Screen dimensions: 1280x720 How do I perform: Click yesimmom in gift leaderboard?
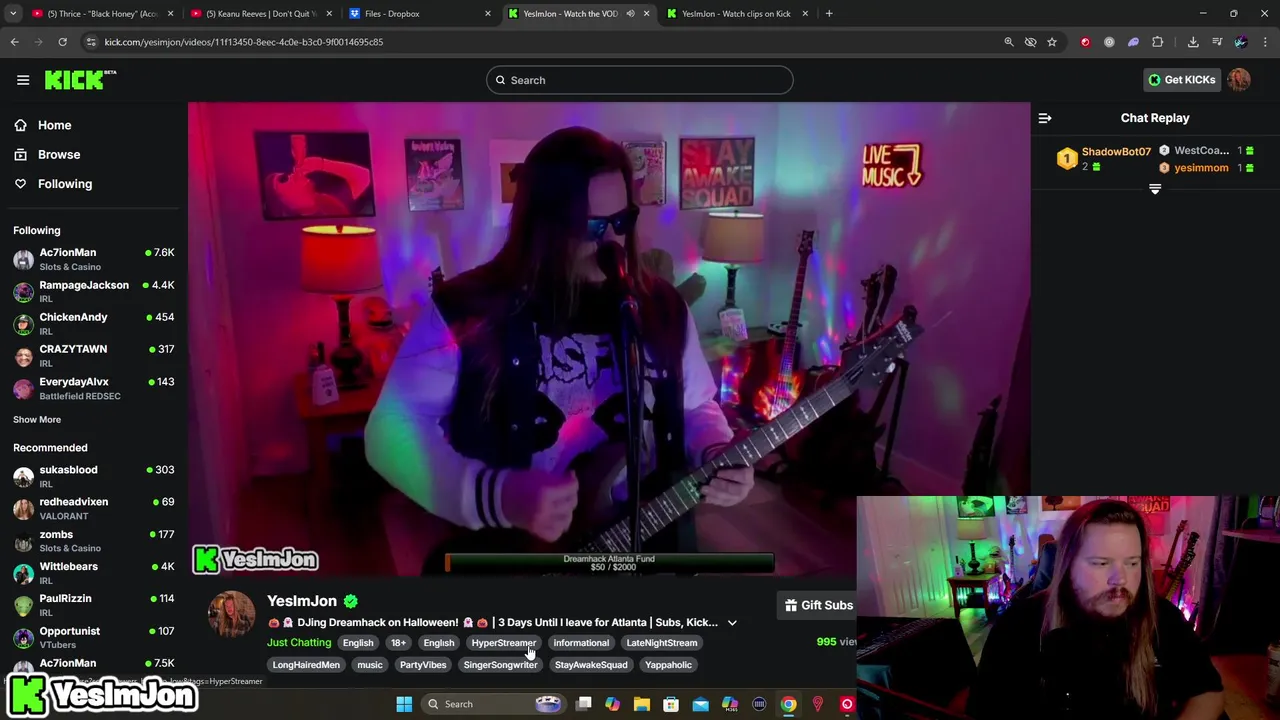1201,168
